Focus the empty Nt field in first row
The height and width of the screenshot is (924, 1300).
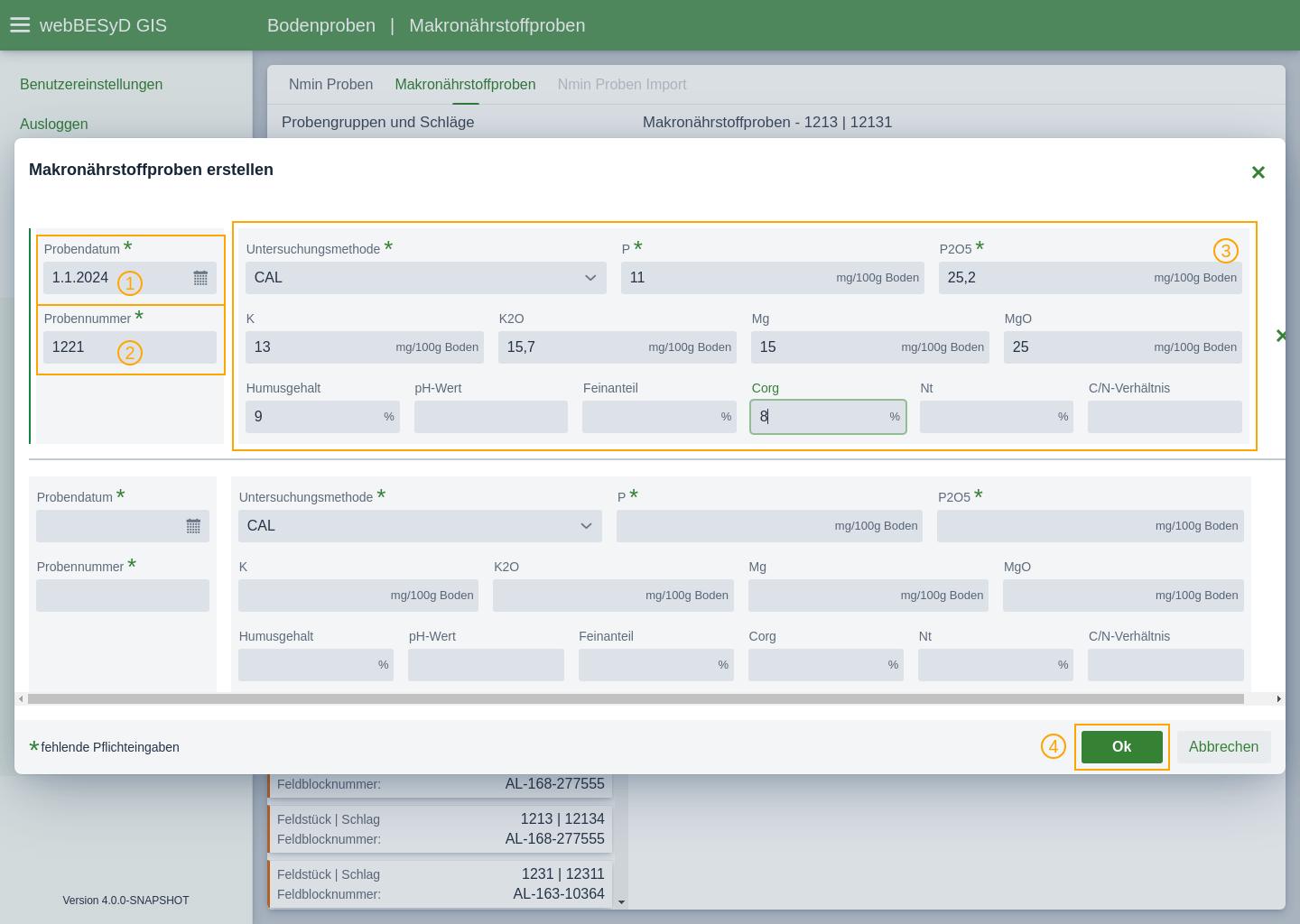(997, 417)
